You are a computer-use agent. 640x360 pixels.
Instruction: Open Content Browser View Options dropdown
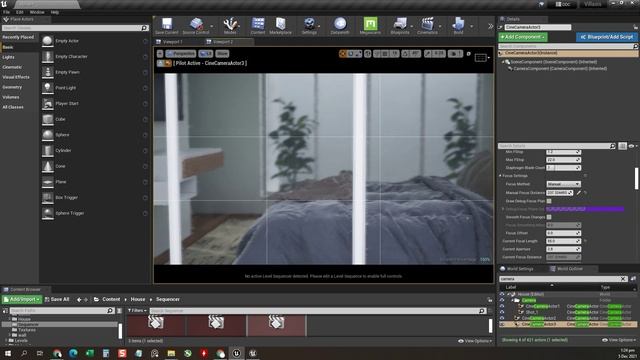click(x=475, y=341)
